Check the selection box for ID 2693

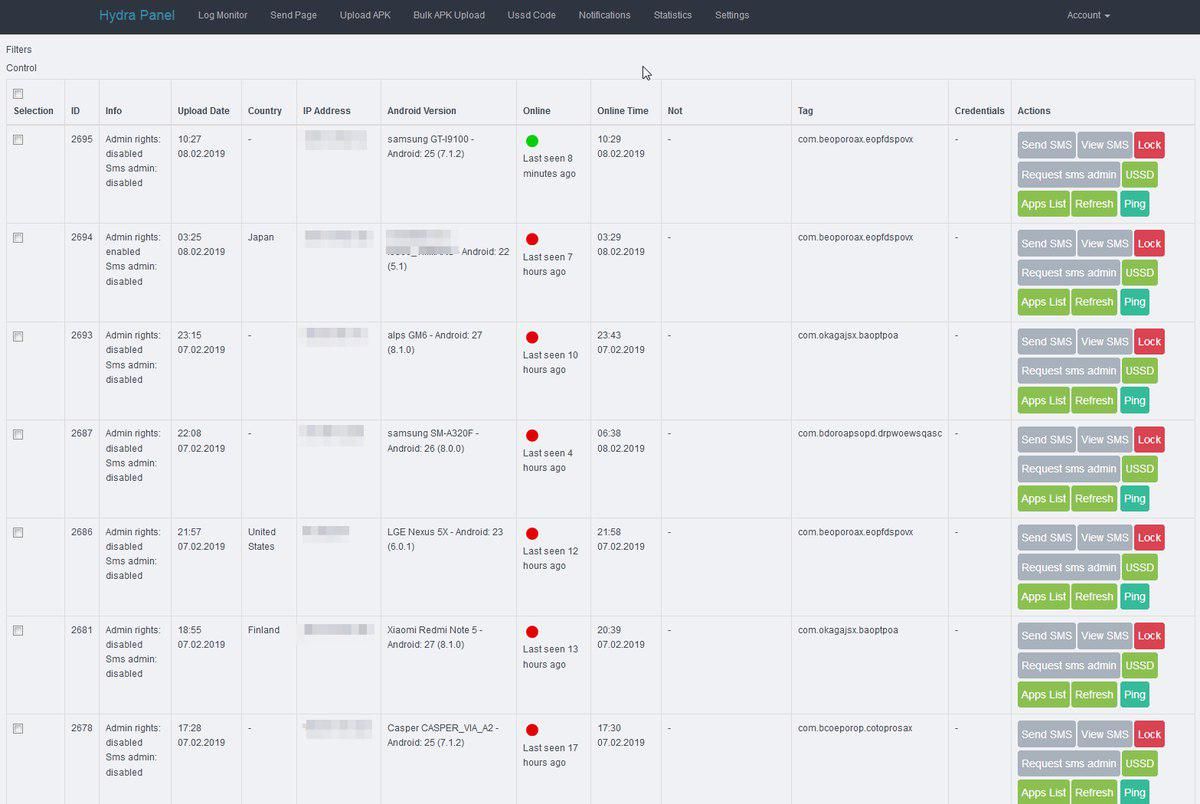pyautogui.click(x=18, y=337)
